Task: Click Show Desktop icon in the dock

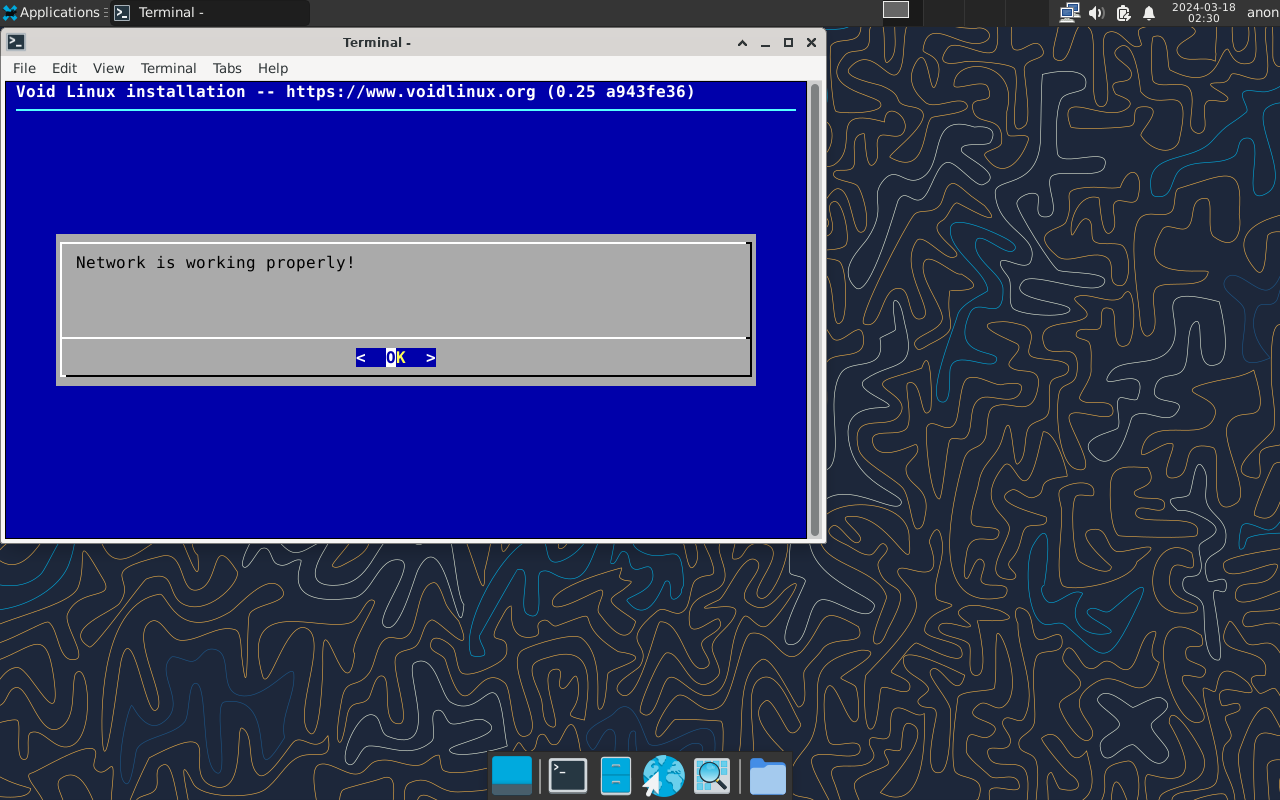Action: [512, 776]
